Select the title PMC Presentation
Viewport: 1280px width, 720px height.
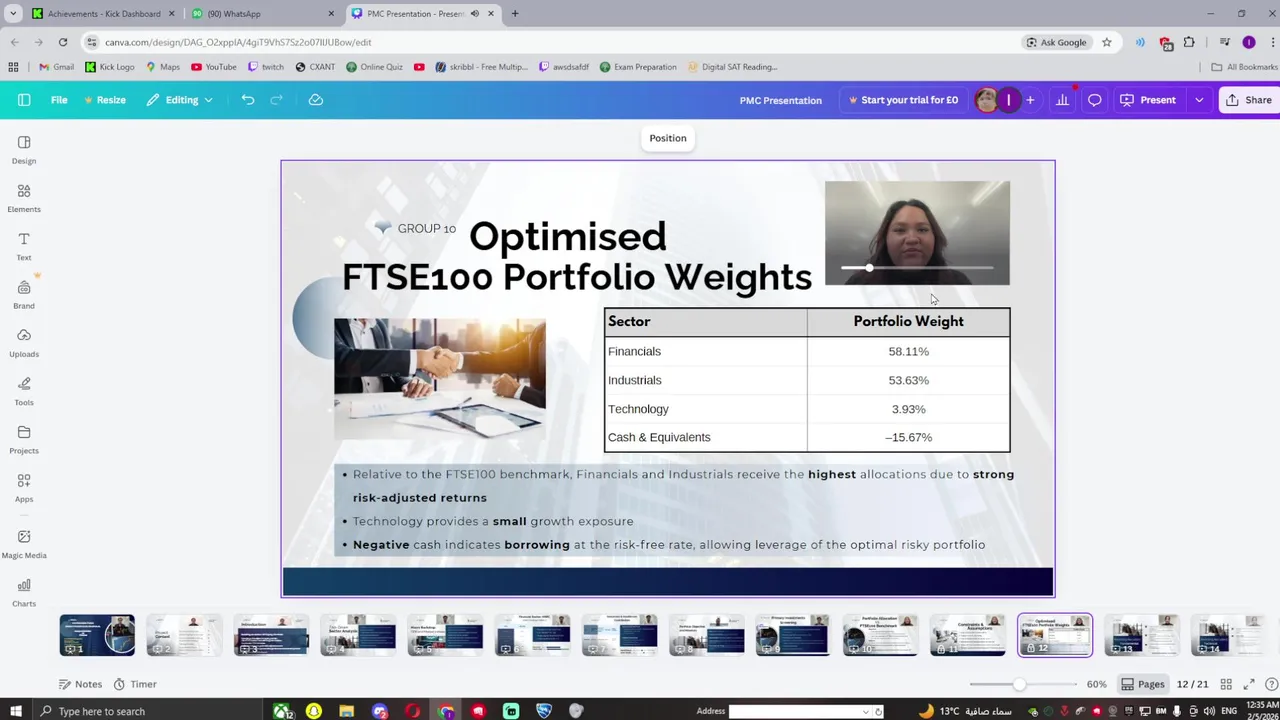(780, 100)
